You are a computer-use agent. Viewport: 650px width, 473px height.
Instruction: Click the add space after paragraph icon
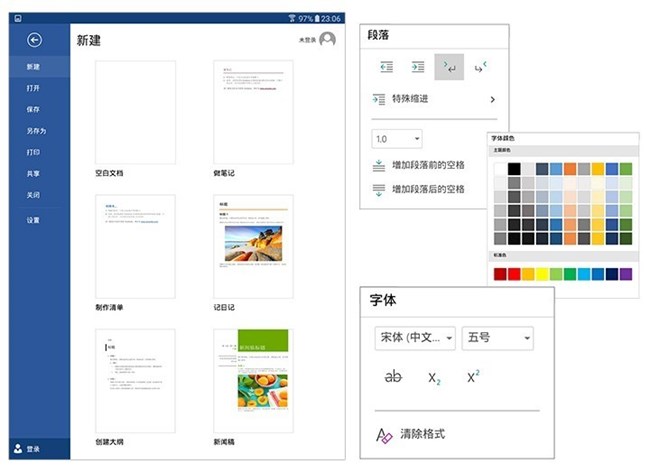[379, 189]
